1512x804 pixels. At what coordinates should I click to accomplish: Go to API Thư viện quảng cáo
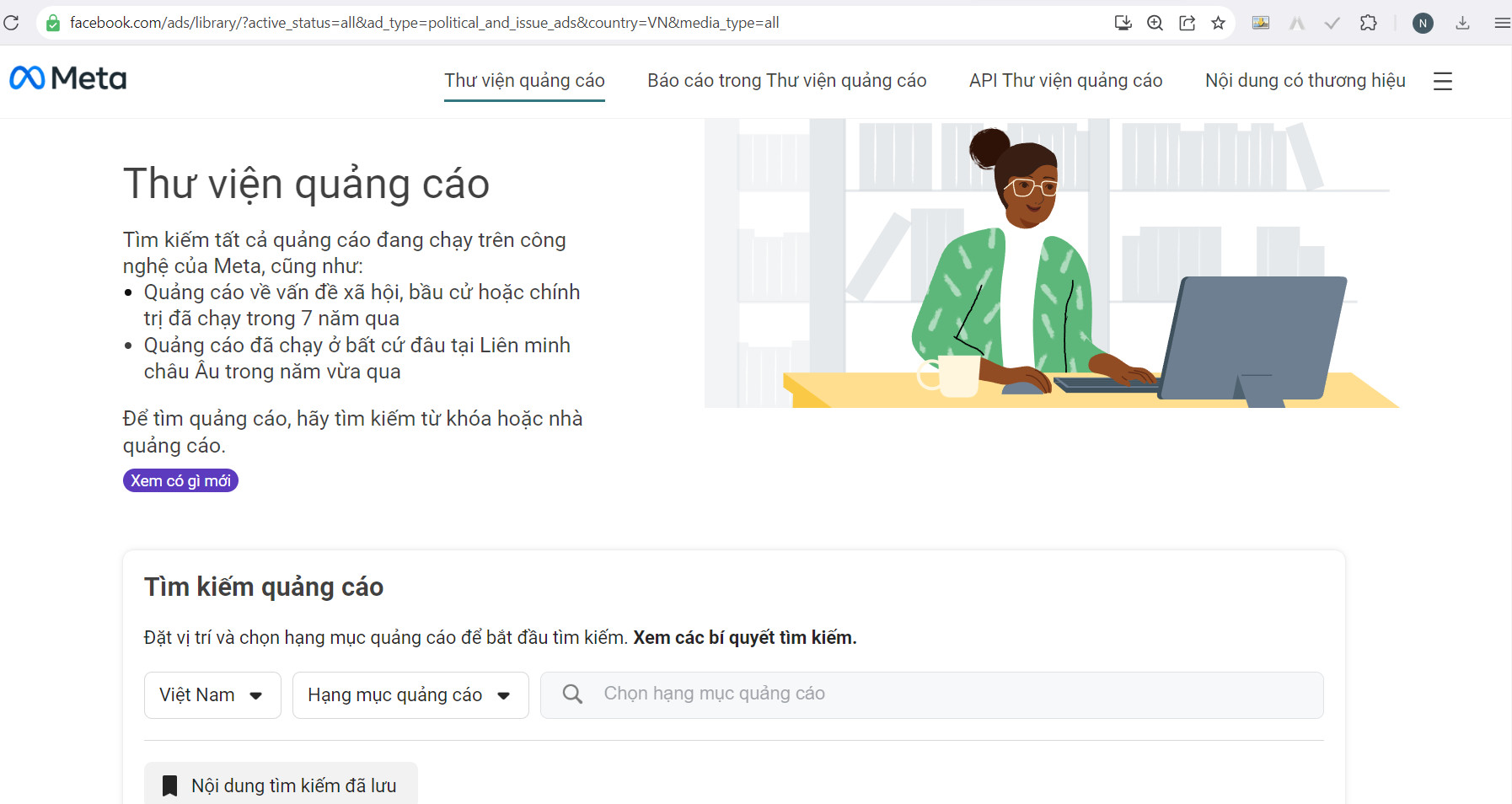tap(1065, 81)
